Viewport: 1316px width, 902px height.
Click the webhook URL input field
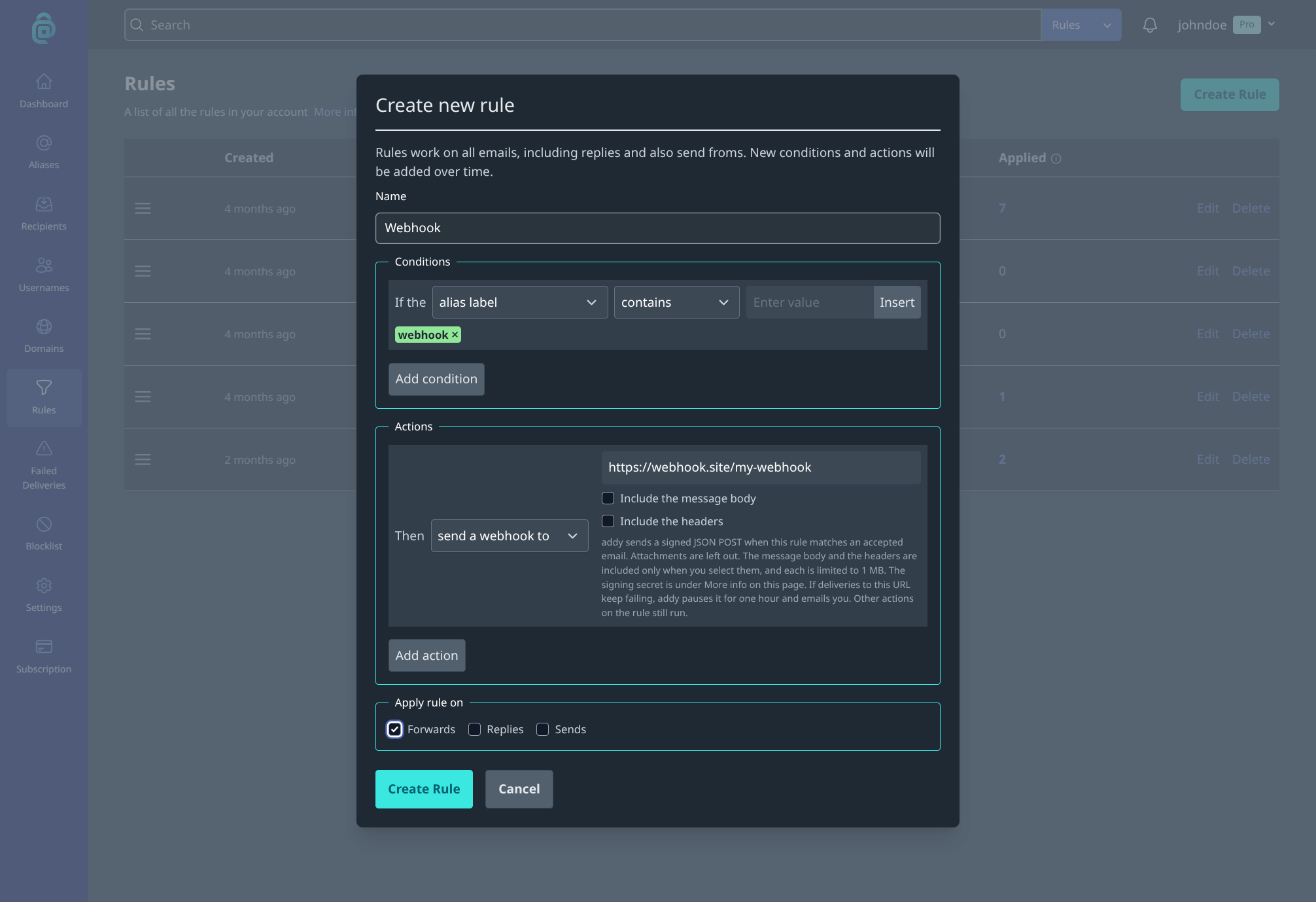click(761, 468)
